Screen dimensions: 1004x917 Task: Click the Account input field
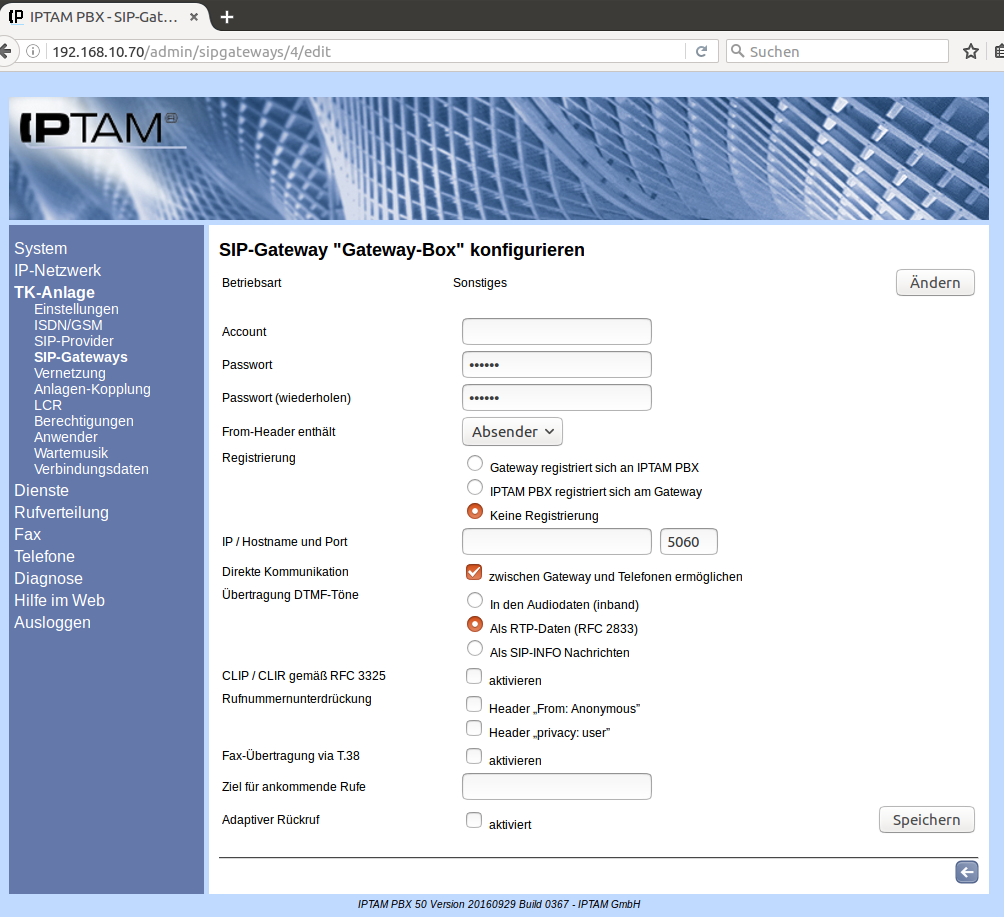coord(556,332)
